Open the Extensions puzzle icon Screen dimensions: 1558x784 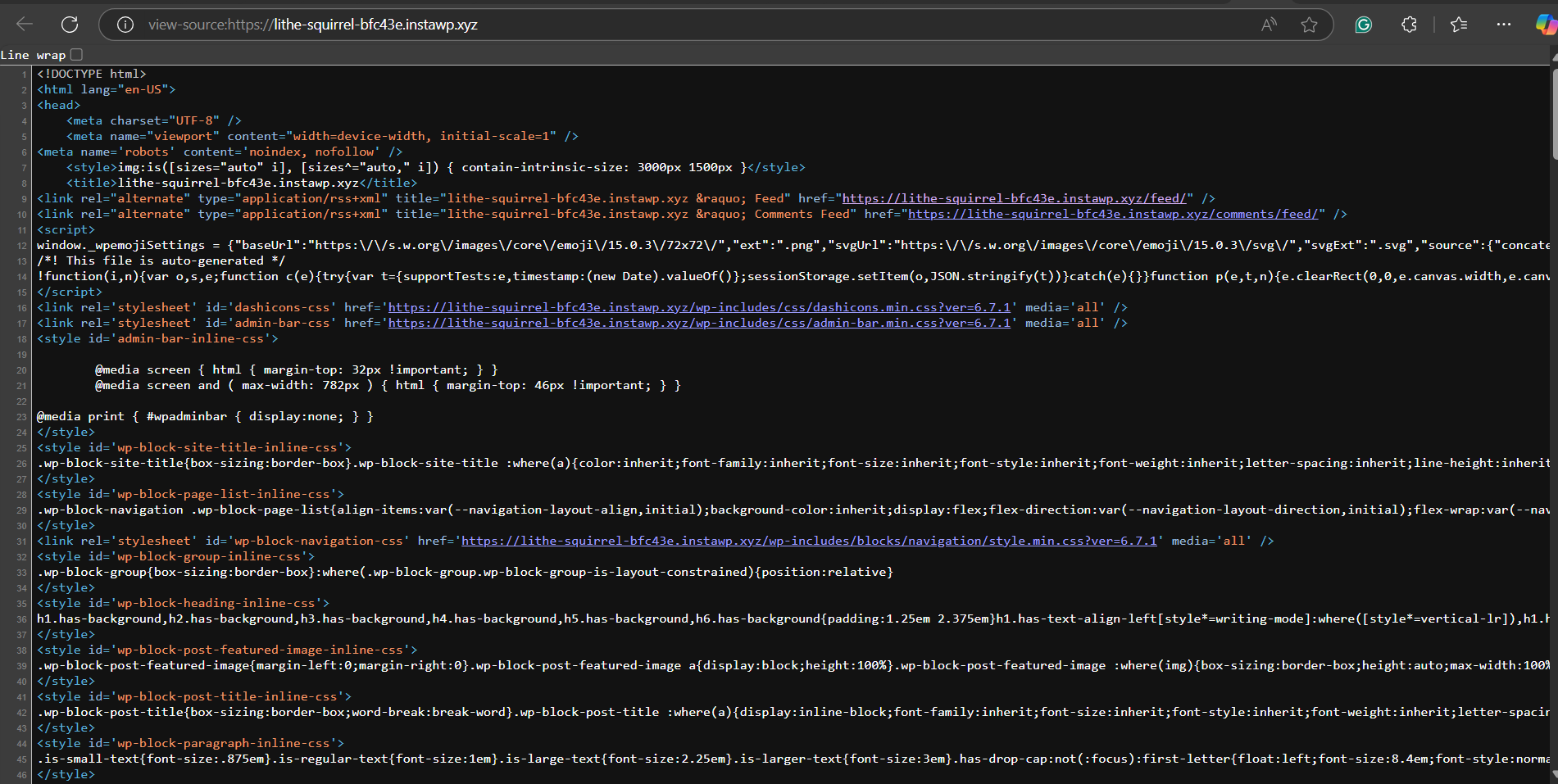1409,25
